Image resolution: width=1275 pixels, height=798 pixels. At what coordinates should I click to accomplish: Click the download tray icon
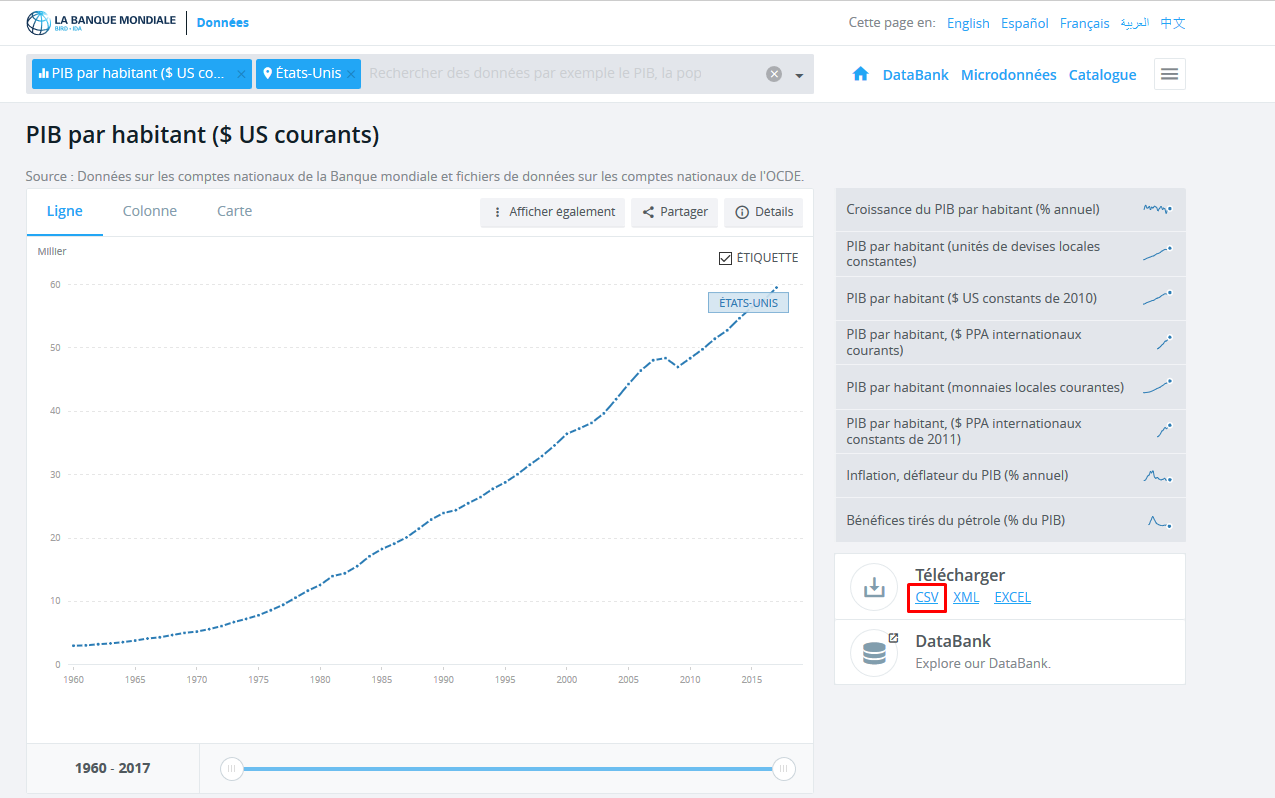point(874,587)
